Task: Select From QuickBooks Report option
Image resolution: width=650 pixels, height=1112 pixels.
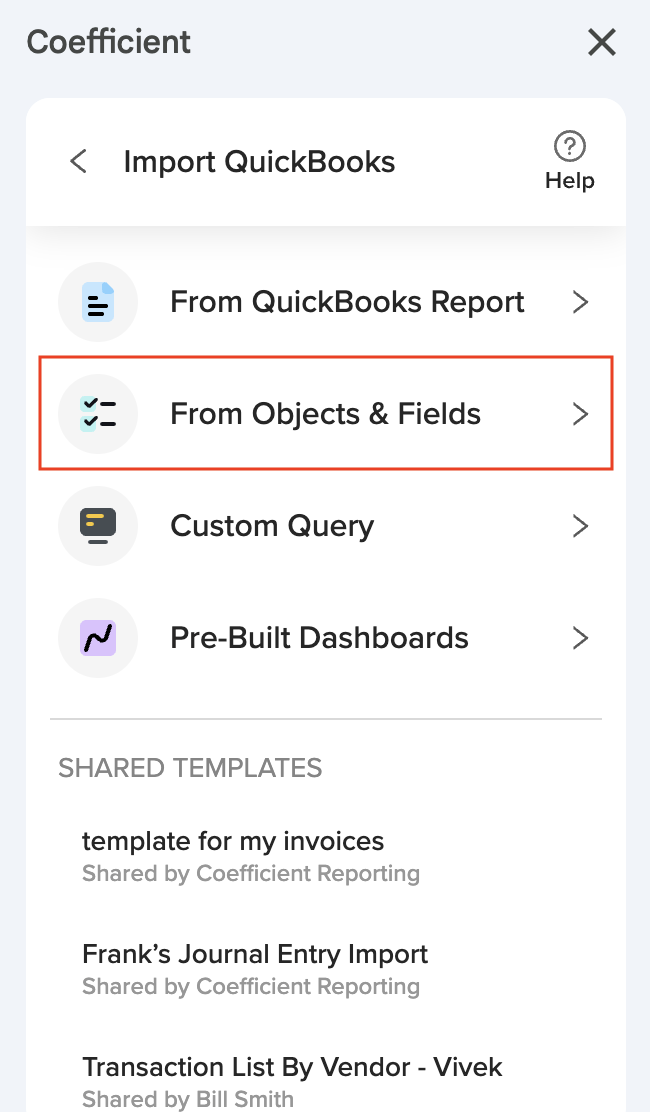Action: point(347,302)
